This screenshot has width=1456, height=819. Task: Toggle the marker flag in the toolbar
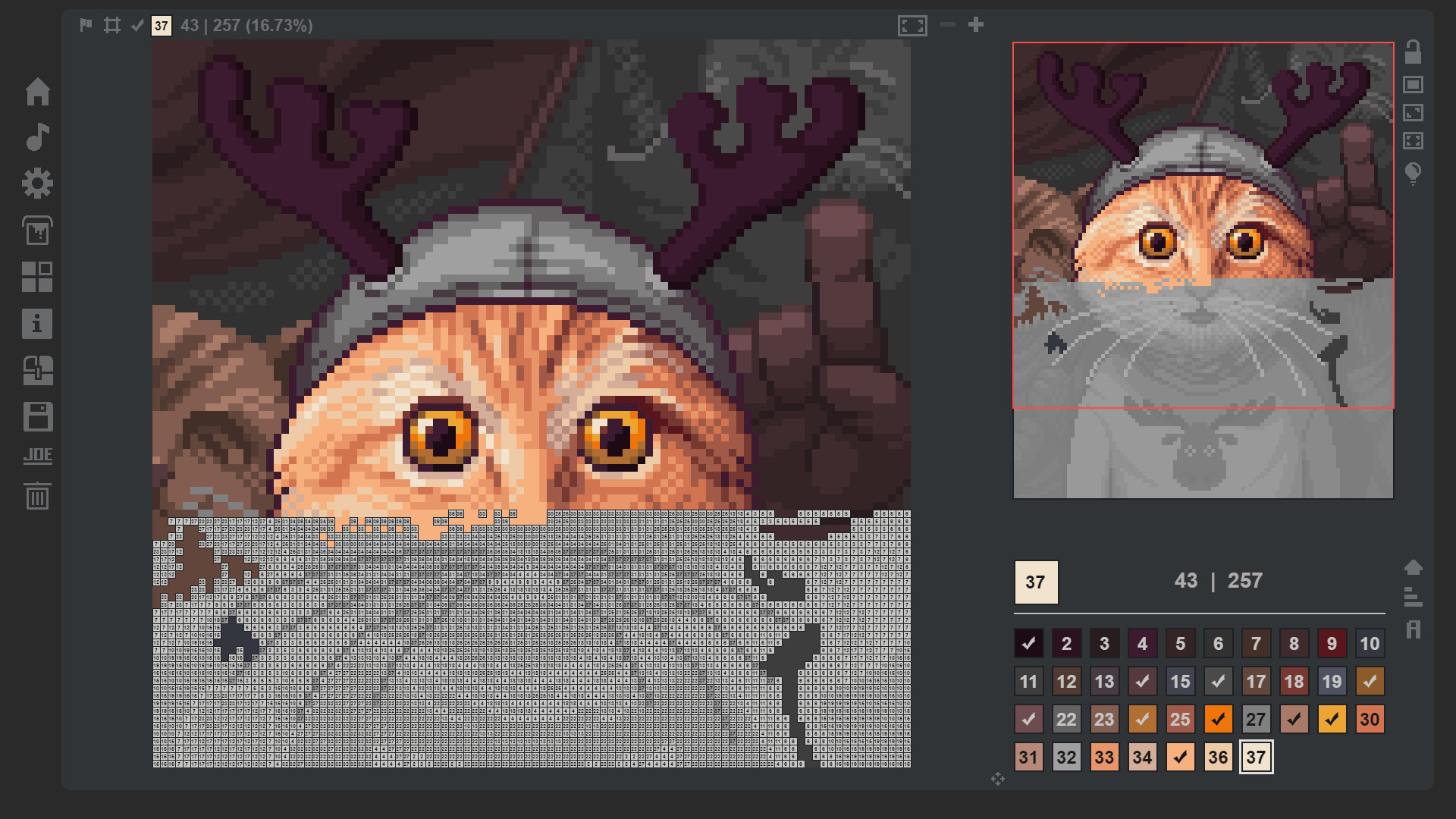[85, 25]
